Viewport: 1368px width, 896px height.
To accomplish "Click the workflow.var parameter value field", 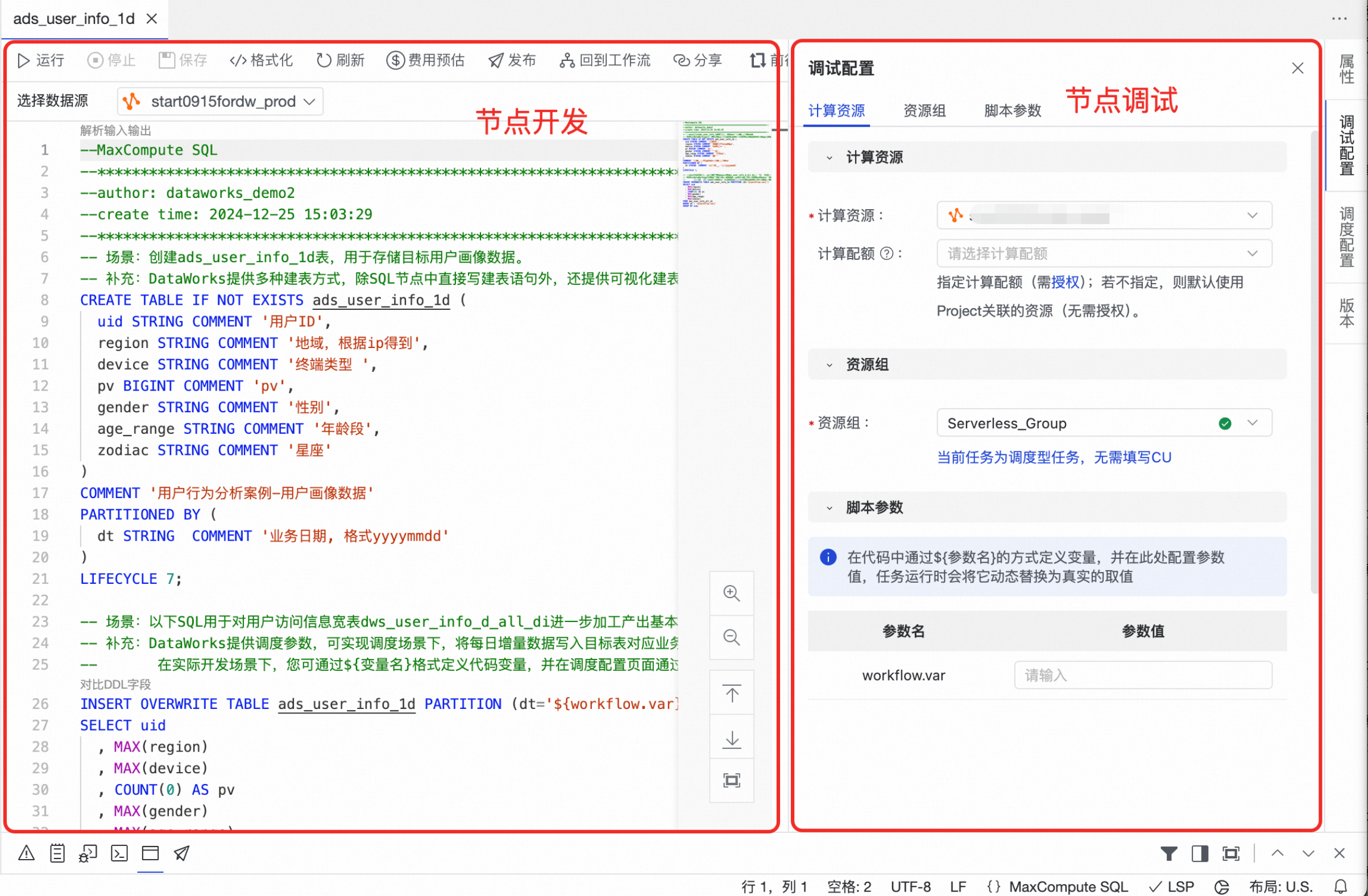I will pyautogui.click(x=1142, y=675).
